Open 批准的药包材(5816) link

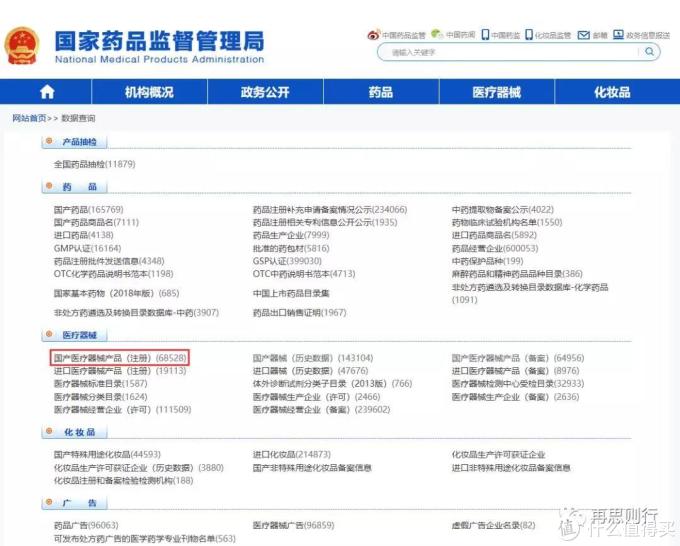click(291, 248)
